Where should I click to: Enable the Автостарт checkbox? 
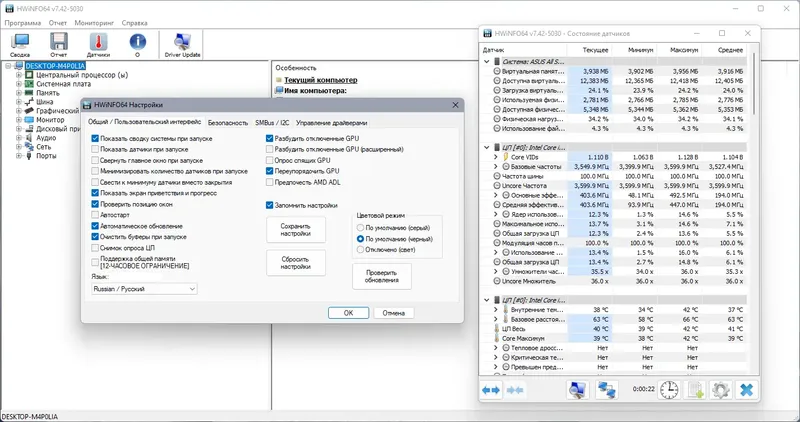95,215
